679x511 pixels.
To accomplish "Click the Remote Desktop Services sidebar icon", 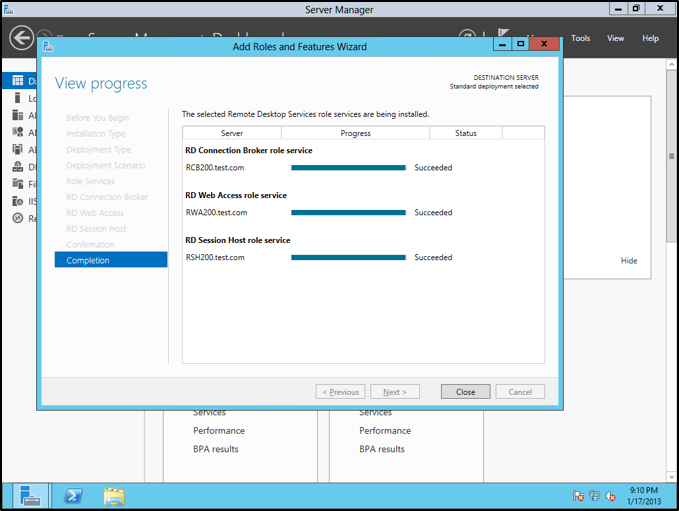I will click(18, 218).
